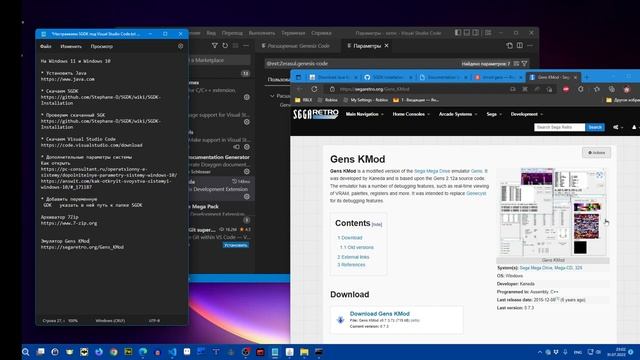Toggle panel layout icon in VS Code title bar
Image resolution: width=640 pixels, height=360 pixels.
tap(467, 33)
